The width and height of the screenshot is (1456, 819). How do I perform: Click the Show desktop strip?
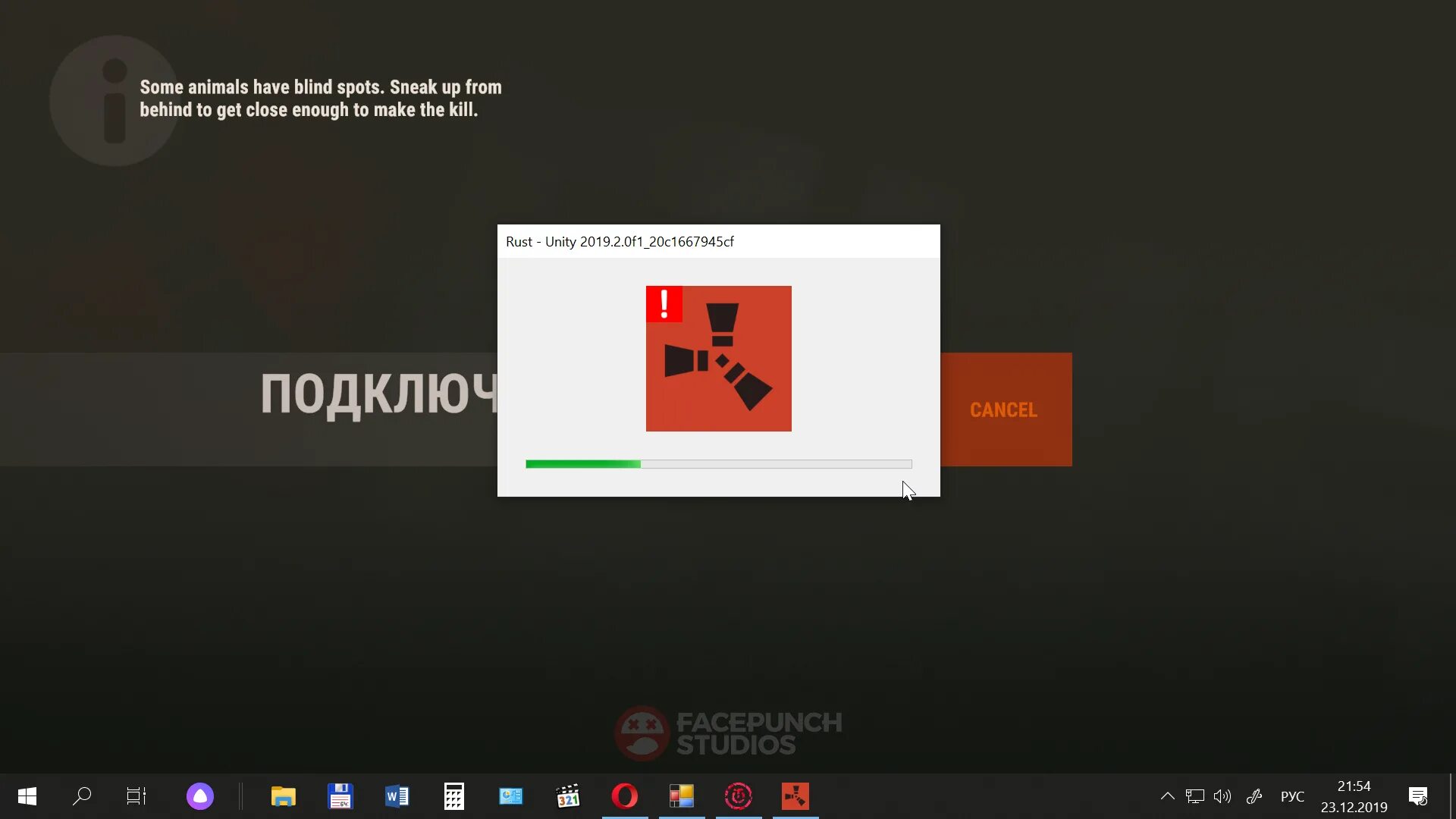(1451, 796)
